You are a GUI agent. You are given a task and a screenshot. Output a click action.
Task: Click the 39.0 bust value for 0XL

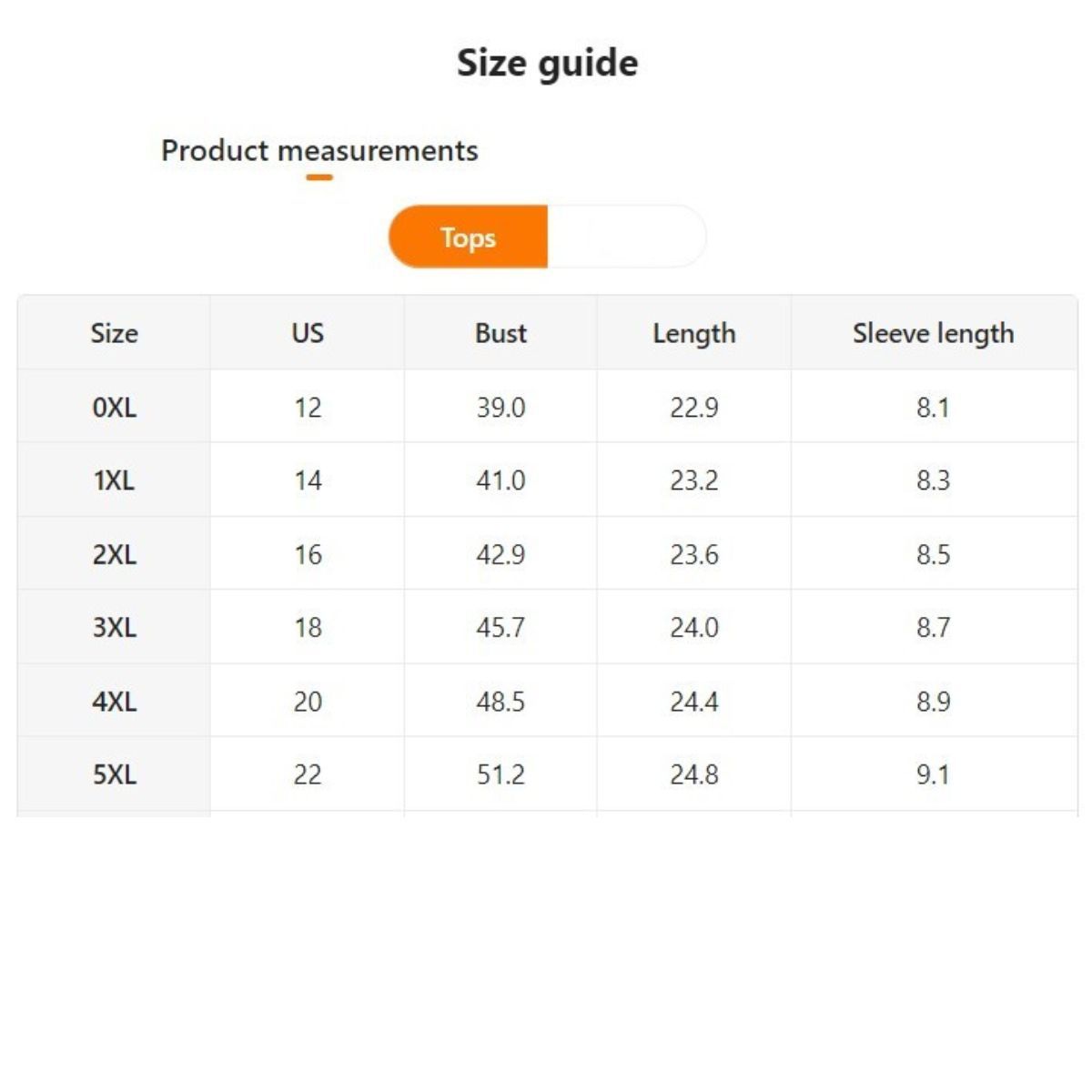500,407
